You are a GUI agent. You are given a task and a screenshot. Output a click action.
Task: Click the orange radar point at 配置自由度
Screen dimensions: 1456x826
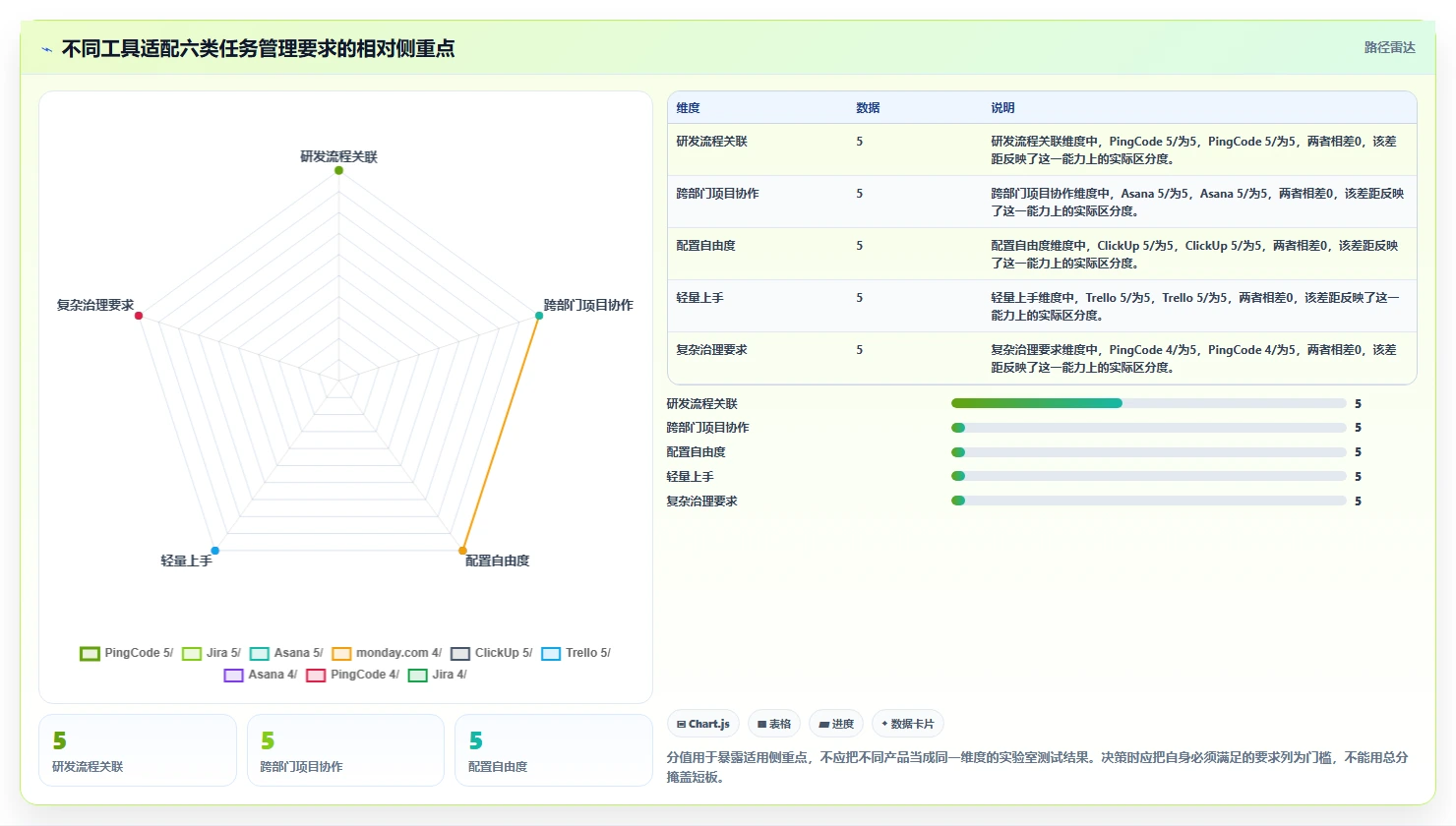[x=462, y=551]
